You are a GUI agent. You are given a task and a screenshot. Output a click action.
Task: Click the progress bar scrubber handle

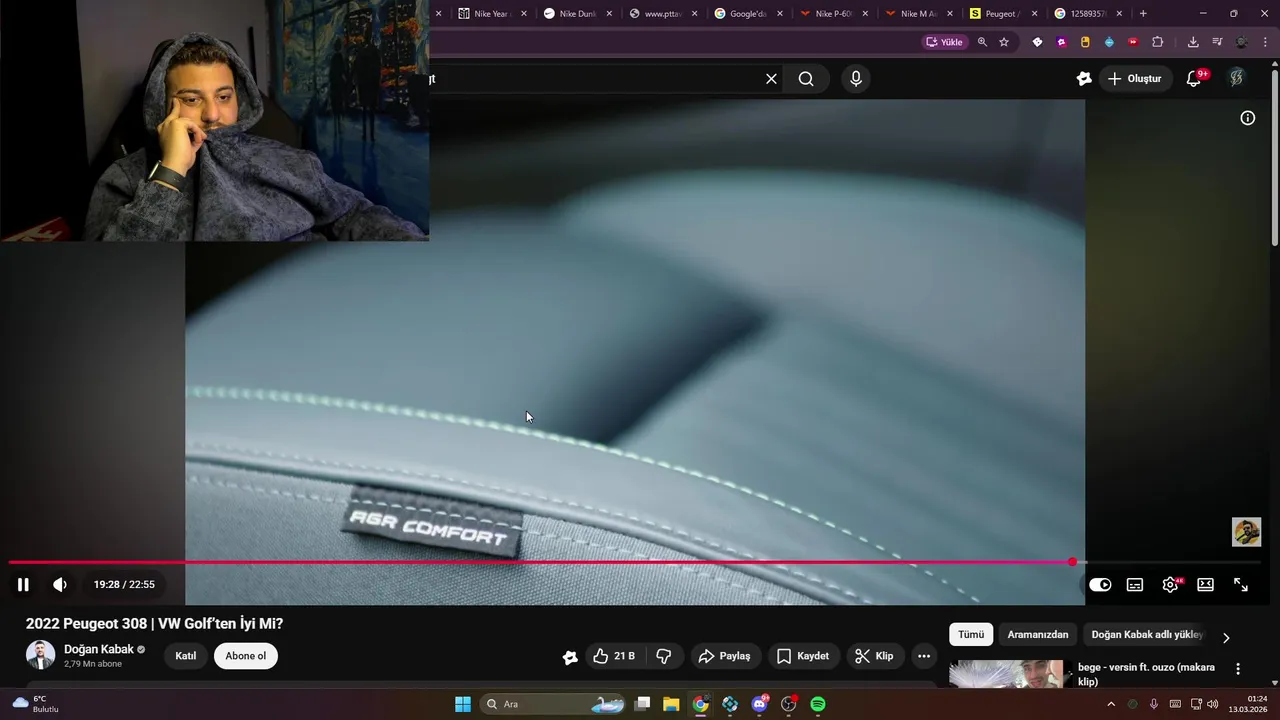click(1073, 562)
